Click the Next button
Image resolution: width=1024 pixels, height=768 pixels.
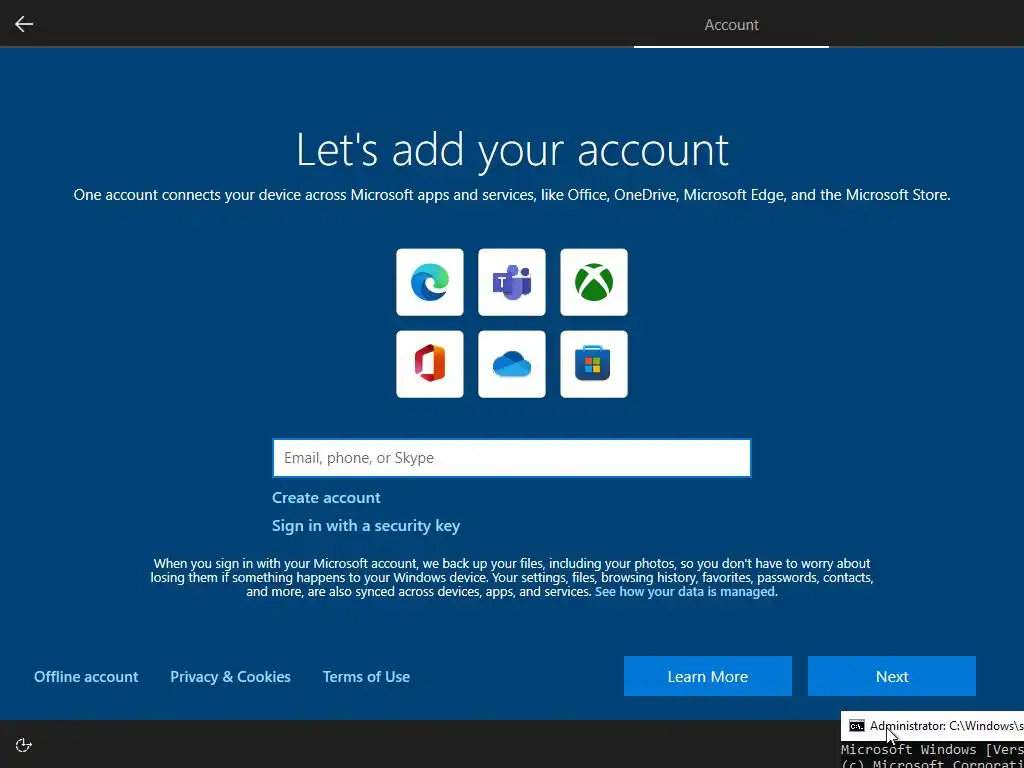click(892, 677)
